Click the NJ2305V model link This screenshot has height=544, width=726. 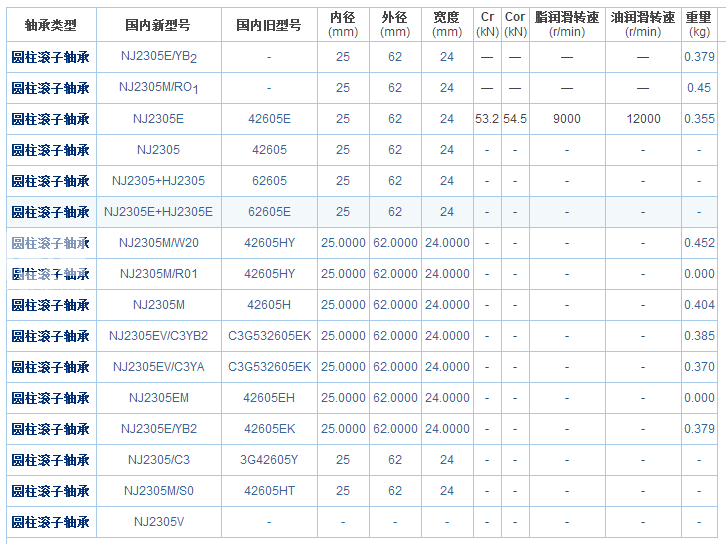pos(158,522)
